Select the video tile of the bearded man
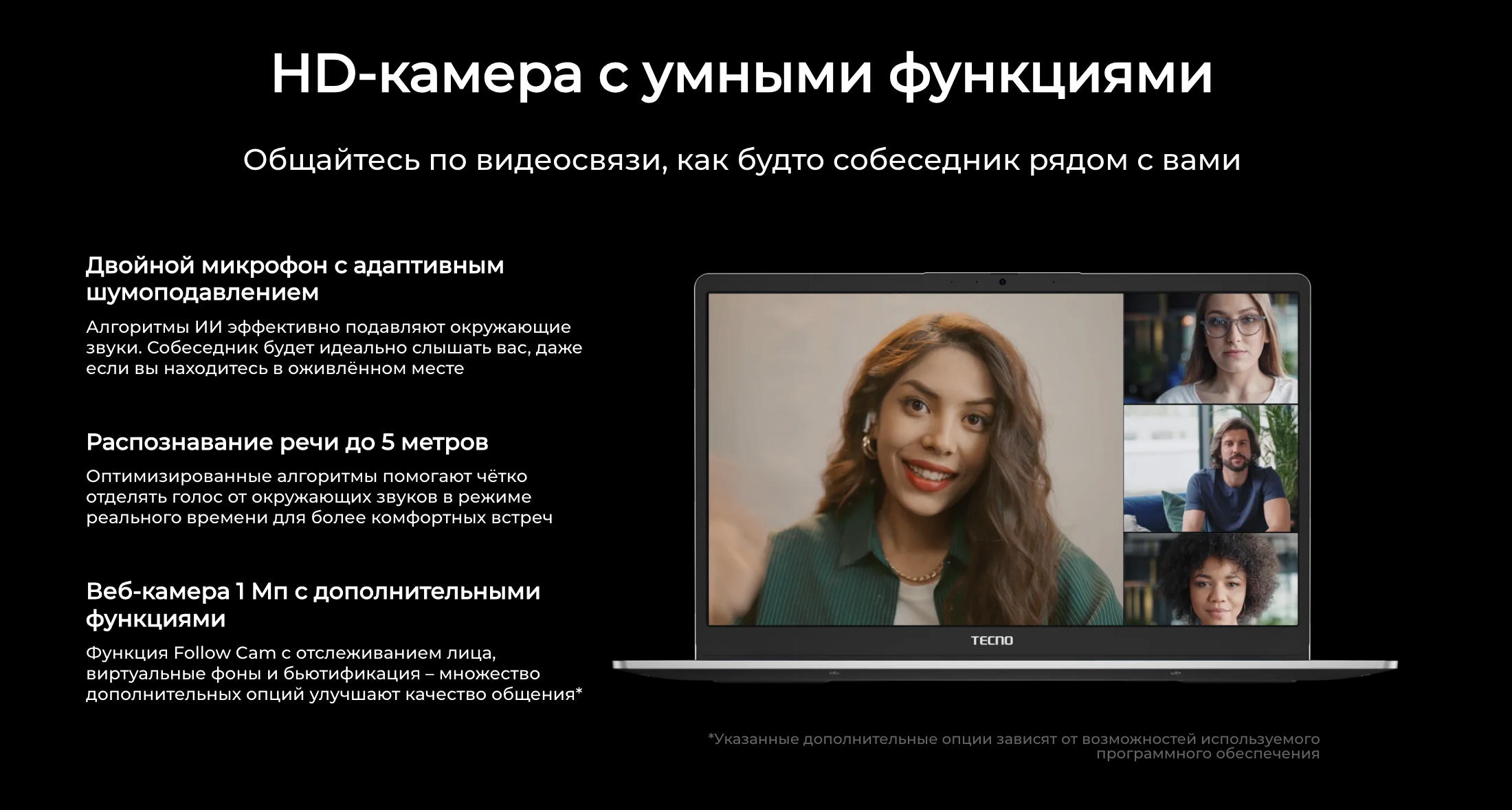The width and height of the screenshot is (1512, 810). [x=1211, y=468]
